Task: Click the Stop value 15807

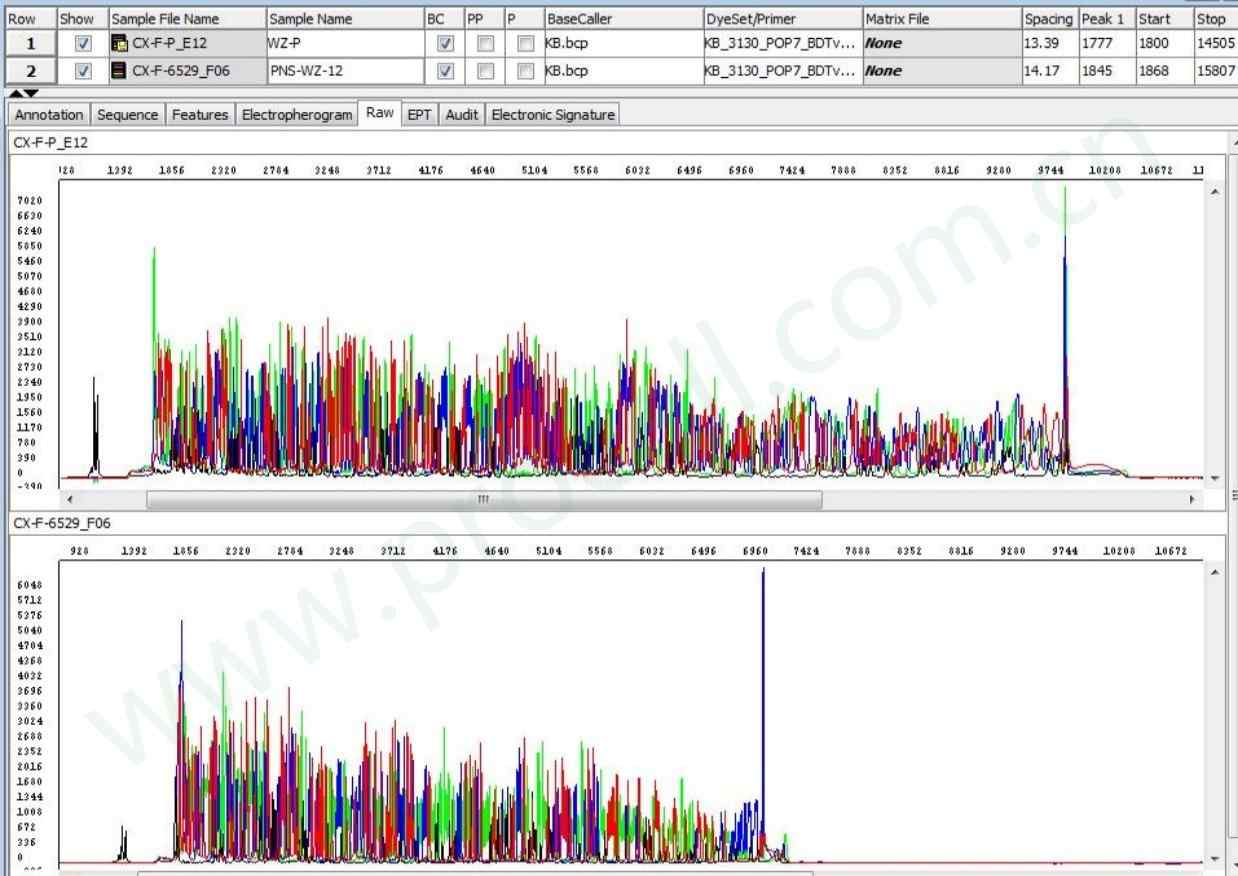Action: click(1215, 71)
